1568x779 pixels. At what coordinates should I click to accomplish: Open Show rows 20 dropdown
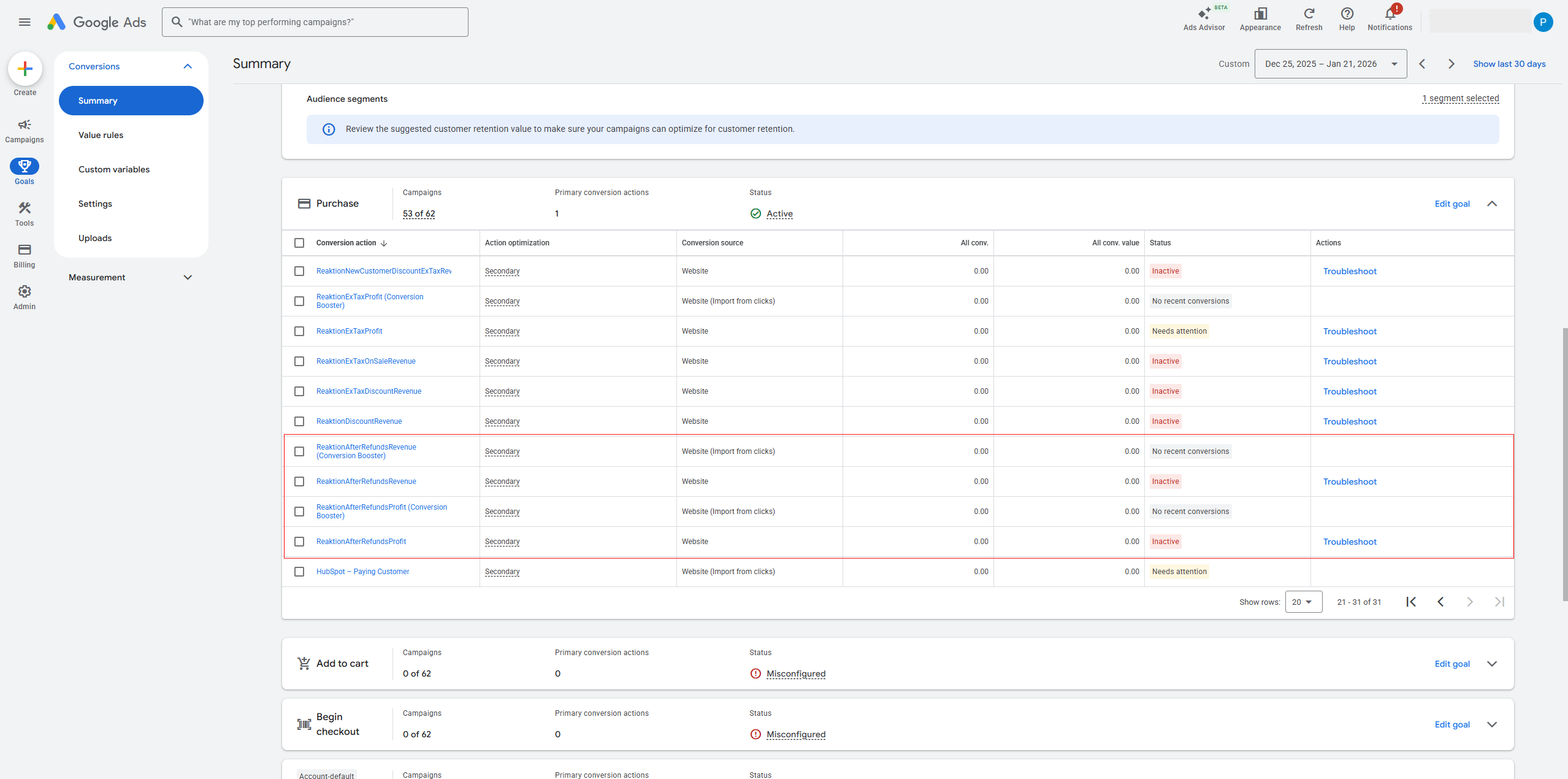[x=1303, y=602]
